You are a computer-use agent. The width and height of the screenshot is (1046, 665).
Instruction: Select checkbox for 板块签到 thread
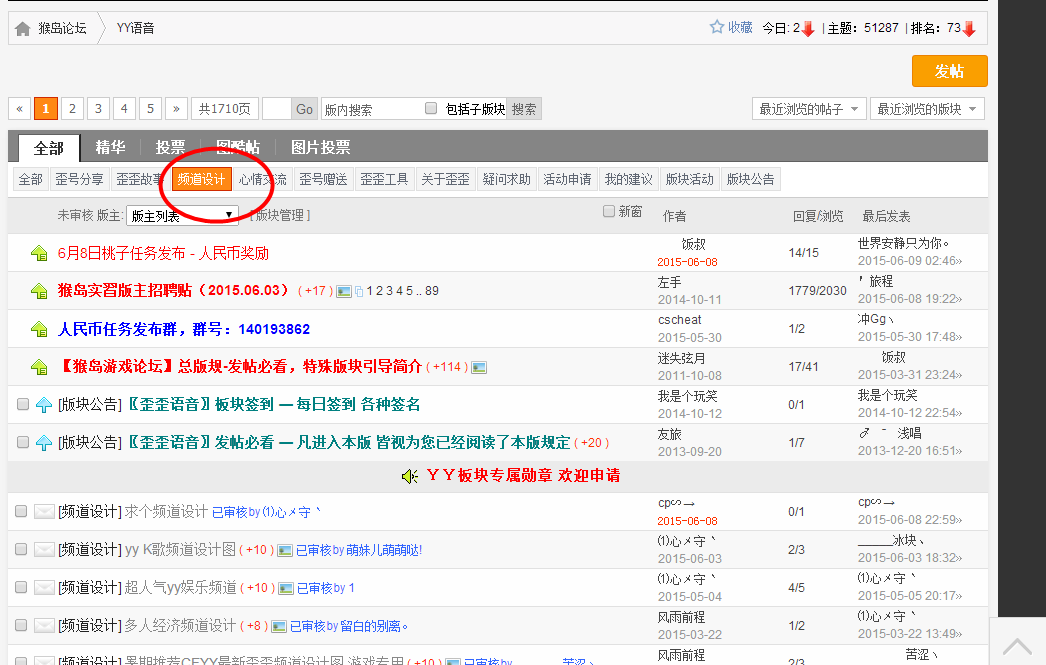pos(23,404)
